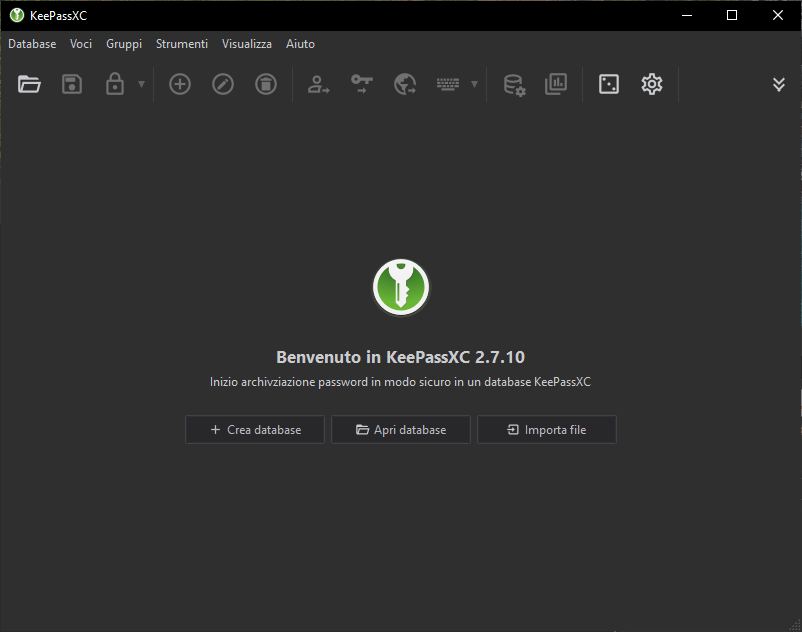Image resolution: width=802 pixels, height=632 pixels.
Task: Open database settings from the toolbar
Action: pyautogui.click(x=514, y=85)
